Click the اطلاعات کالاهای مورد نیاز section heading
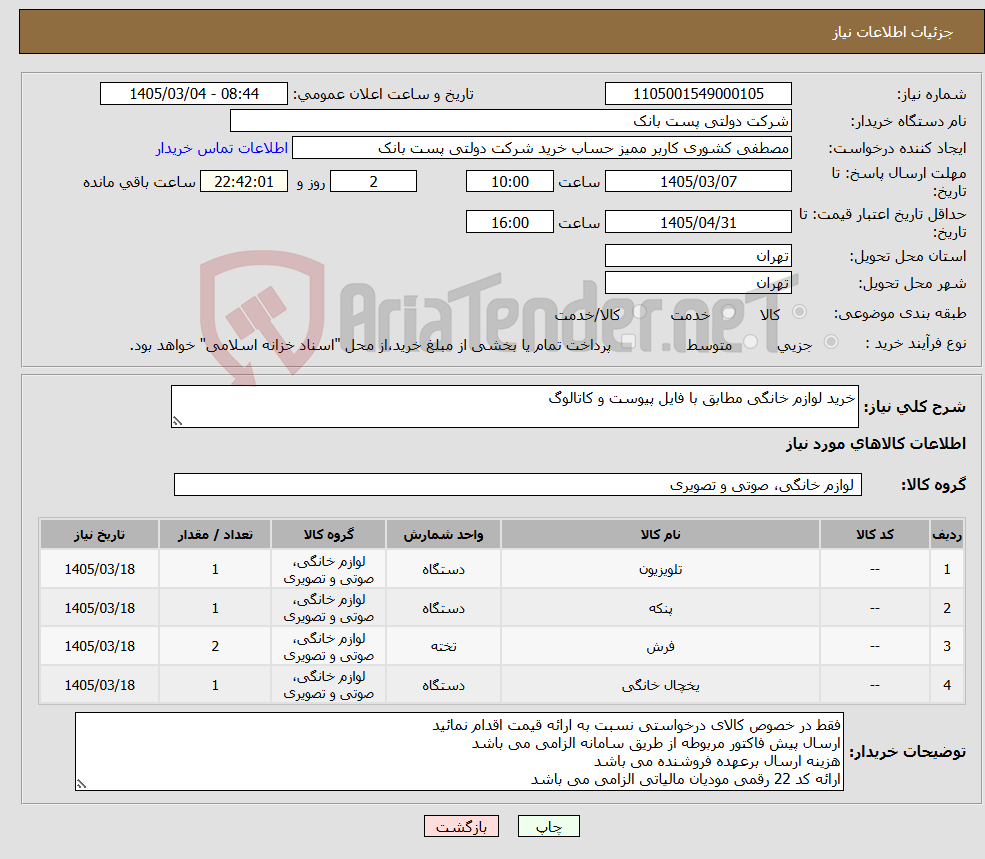Image resolution: width=985 pixels, height=859 pixels. pyautogui.click(x=876, y=444)
